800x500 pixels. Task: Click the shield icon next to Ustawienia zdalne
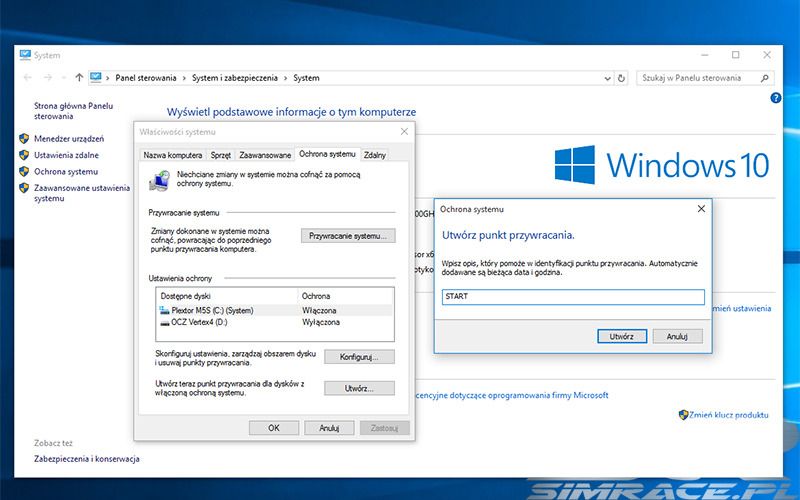pos(23,155)
